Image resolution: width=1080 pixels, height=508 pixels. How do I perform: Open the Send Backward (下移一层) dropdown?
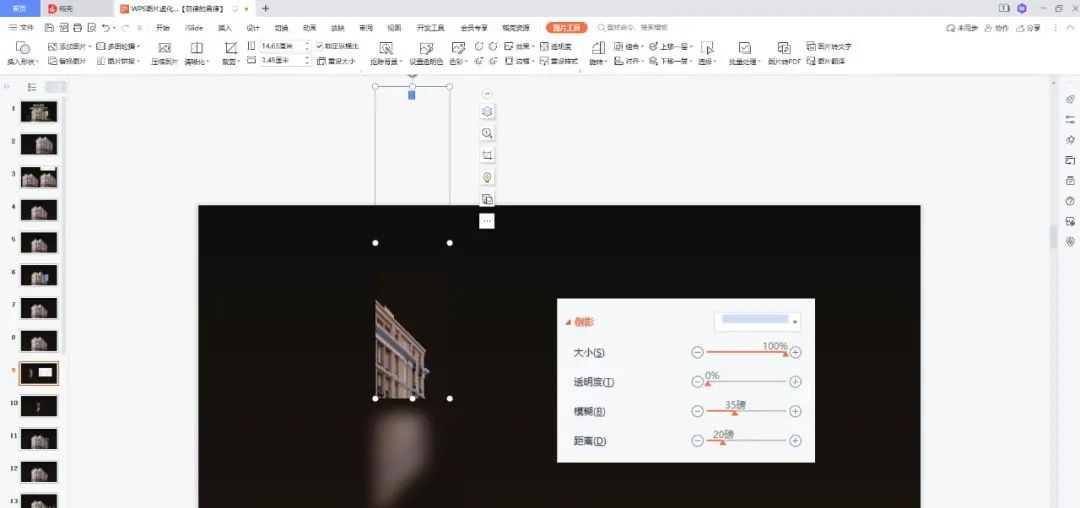pos(672,61)
